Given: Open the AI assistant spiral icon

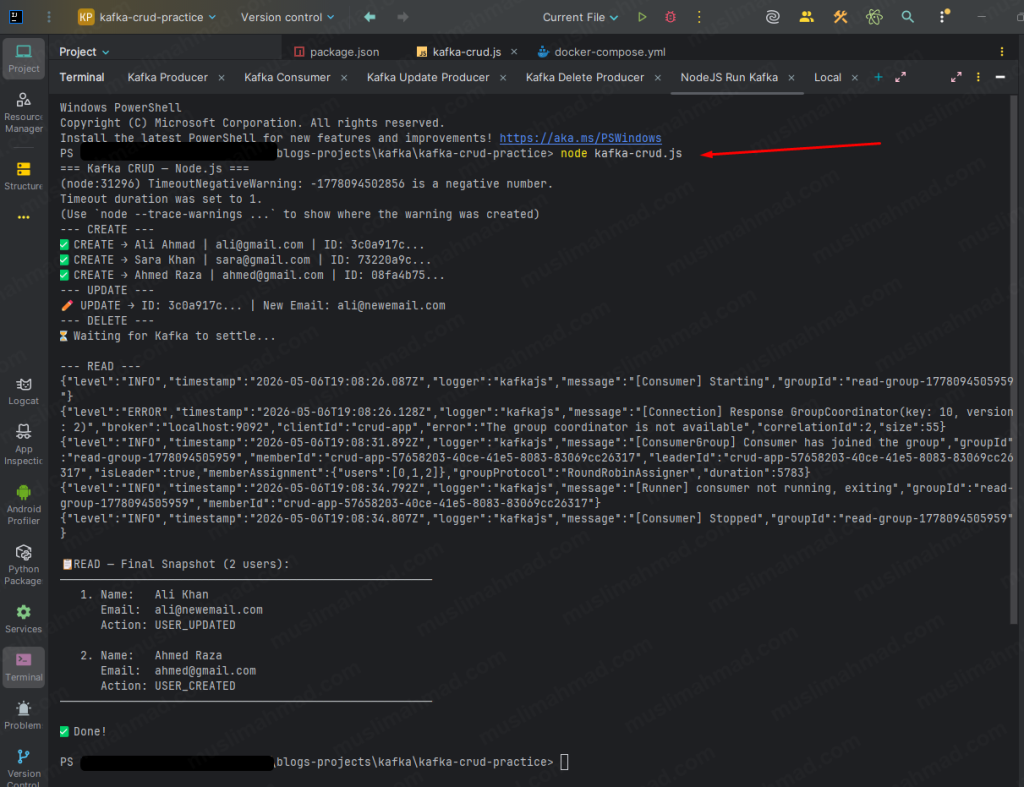Looking at the screenshot, I should click(x=773, y=17).
